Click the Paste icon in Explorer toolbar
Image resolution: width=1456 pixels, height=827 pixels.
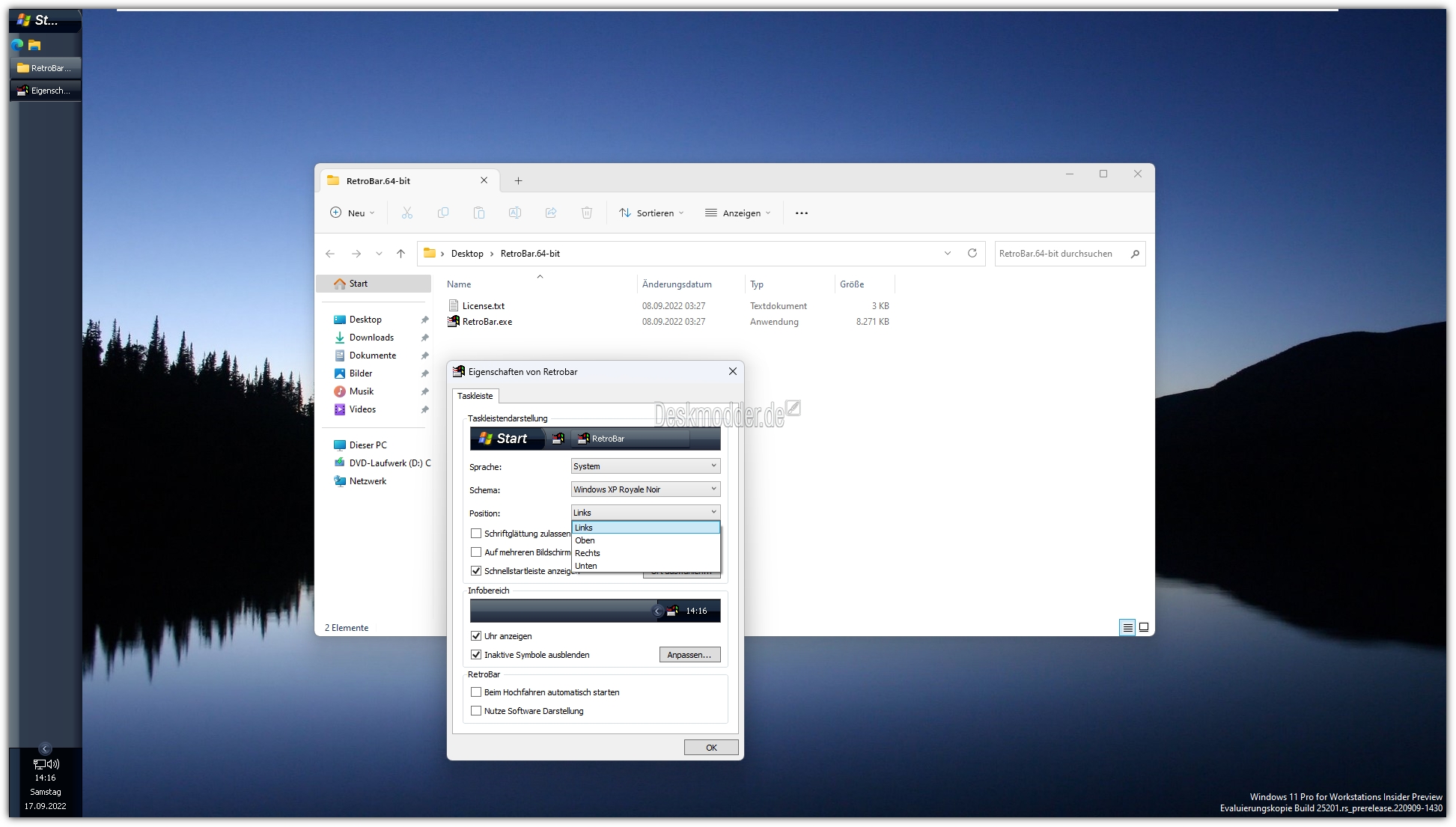click(x=479, y=213)
